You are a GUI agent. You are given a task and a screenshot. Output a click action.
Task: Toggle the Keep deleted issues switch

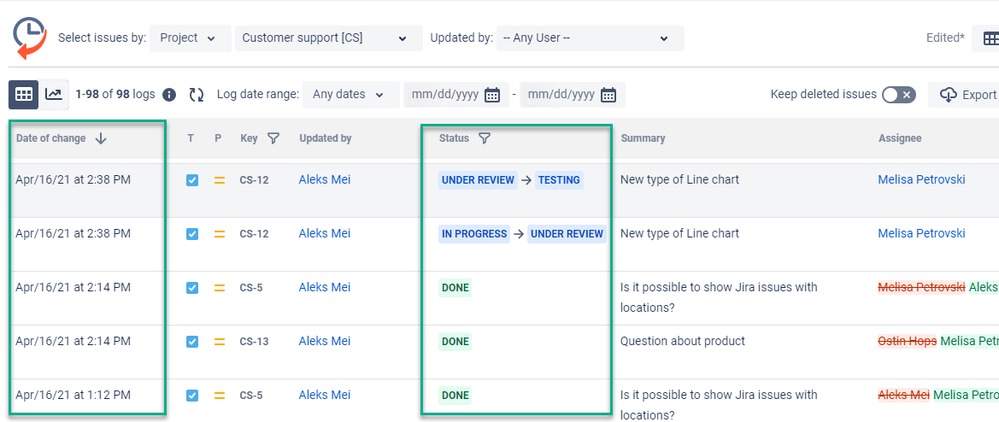898,95
